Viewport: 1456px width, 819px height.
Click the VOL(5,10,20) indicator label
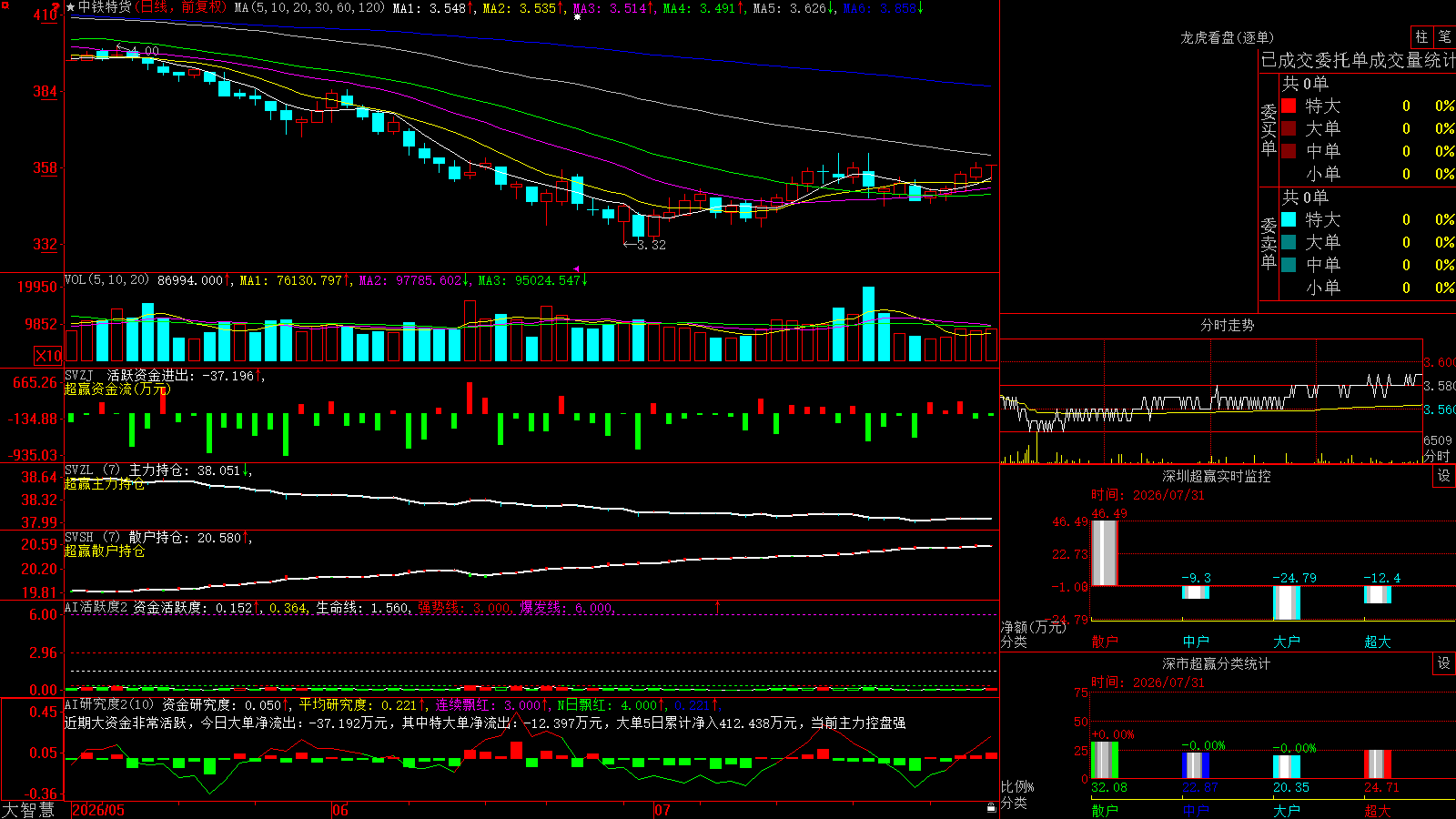[x=106, y=280]
